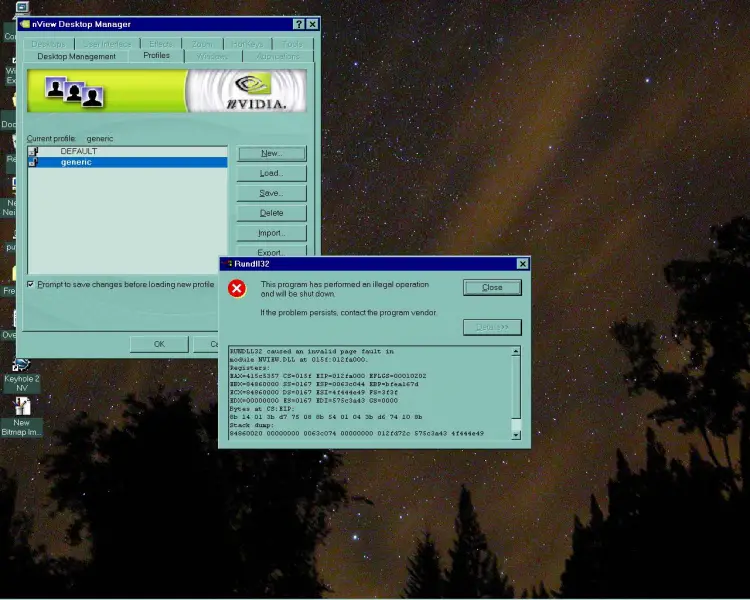Switch to the Desktop Management tab
This screenshot has height=600, width=750.
click(77, 56)
